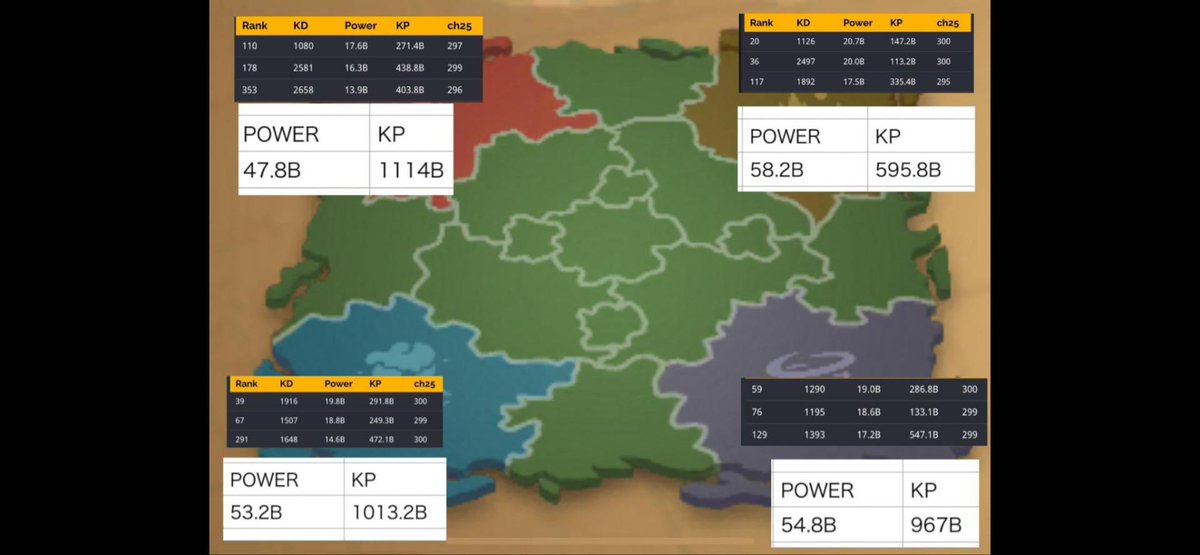Click KP value 291.8B
This screenshot has width=1200, height=555.
[x=381, y=401]
